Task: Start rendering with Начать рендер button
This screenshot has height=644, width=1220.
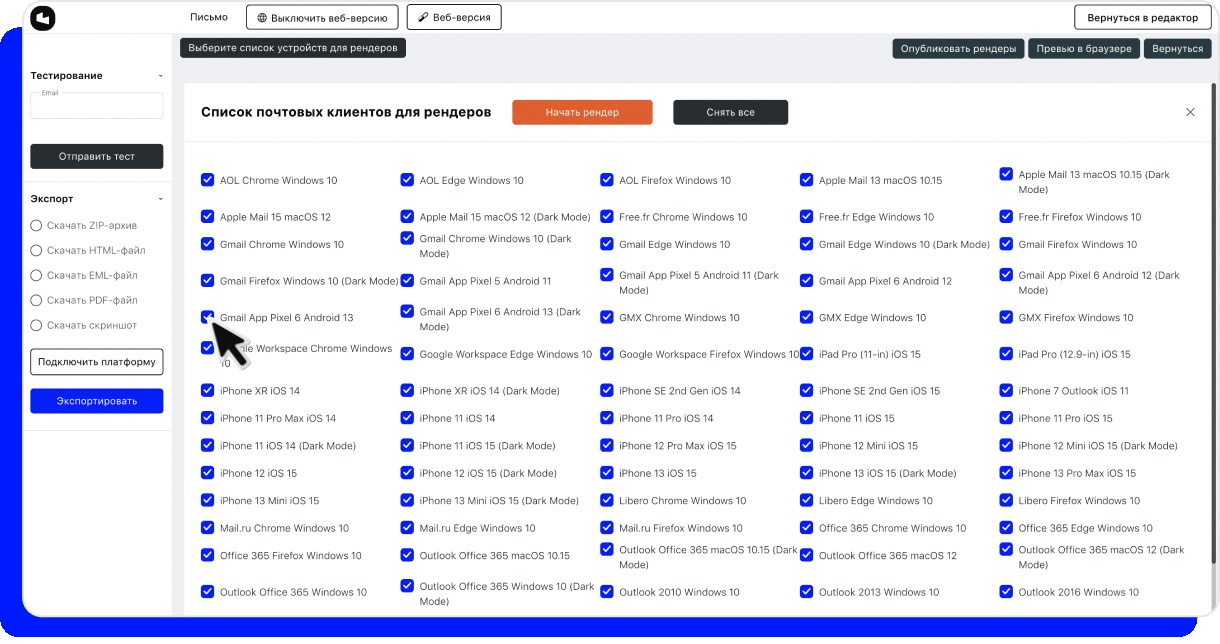Action: [x=582, y=112]
